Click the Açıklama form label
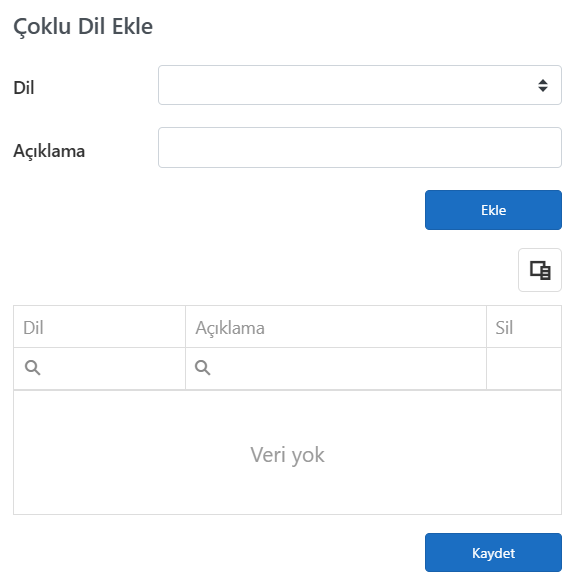The image size is (572, 580). 49,151
